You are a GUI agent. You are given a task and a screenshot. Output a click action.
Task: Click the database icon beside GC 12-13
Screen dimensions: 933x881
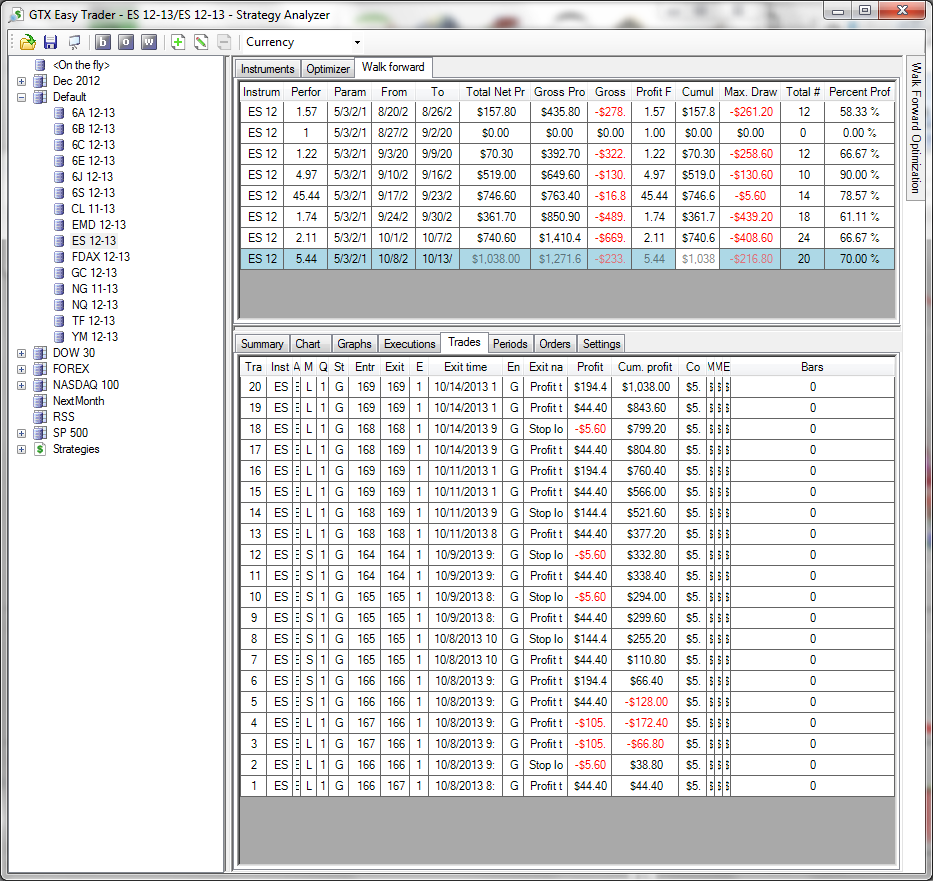tap(59, 273)
